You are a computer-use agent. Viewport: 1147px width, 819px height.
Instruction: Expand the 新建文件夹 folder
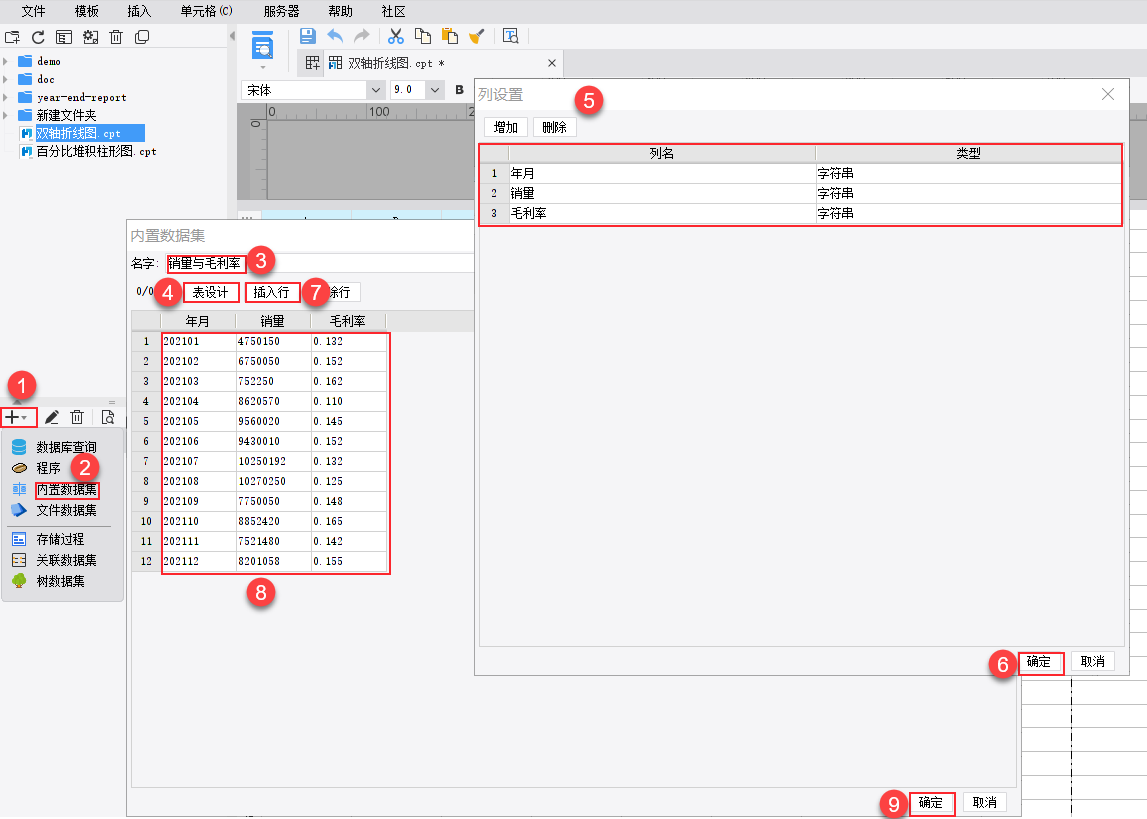pos(6,115)
